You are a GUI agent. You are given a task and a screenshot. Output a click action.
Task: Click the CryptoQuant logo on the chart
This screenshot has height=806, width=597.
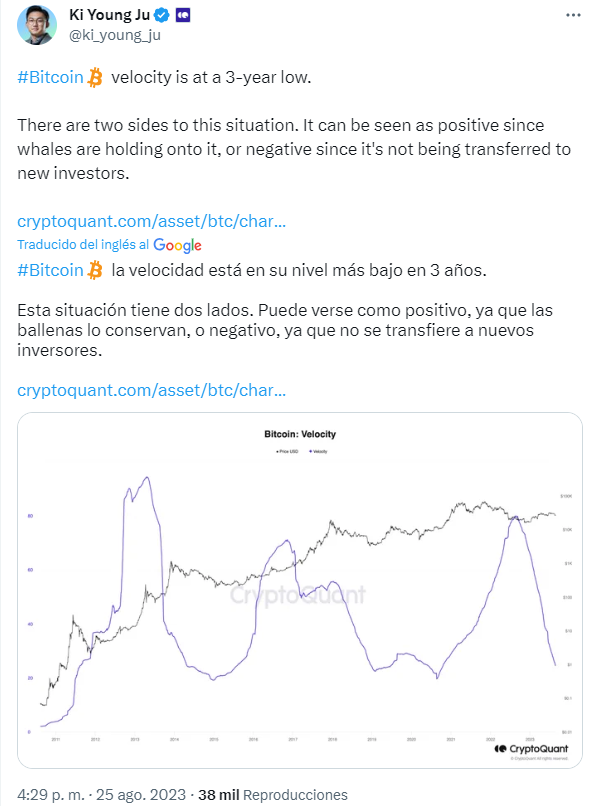(x=532, y=748)
